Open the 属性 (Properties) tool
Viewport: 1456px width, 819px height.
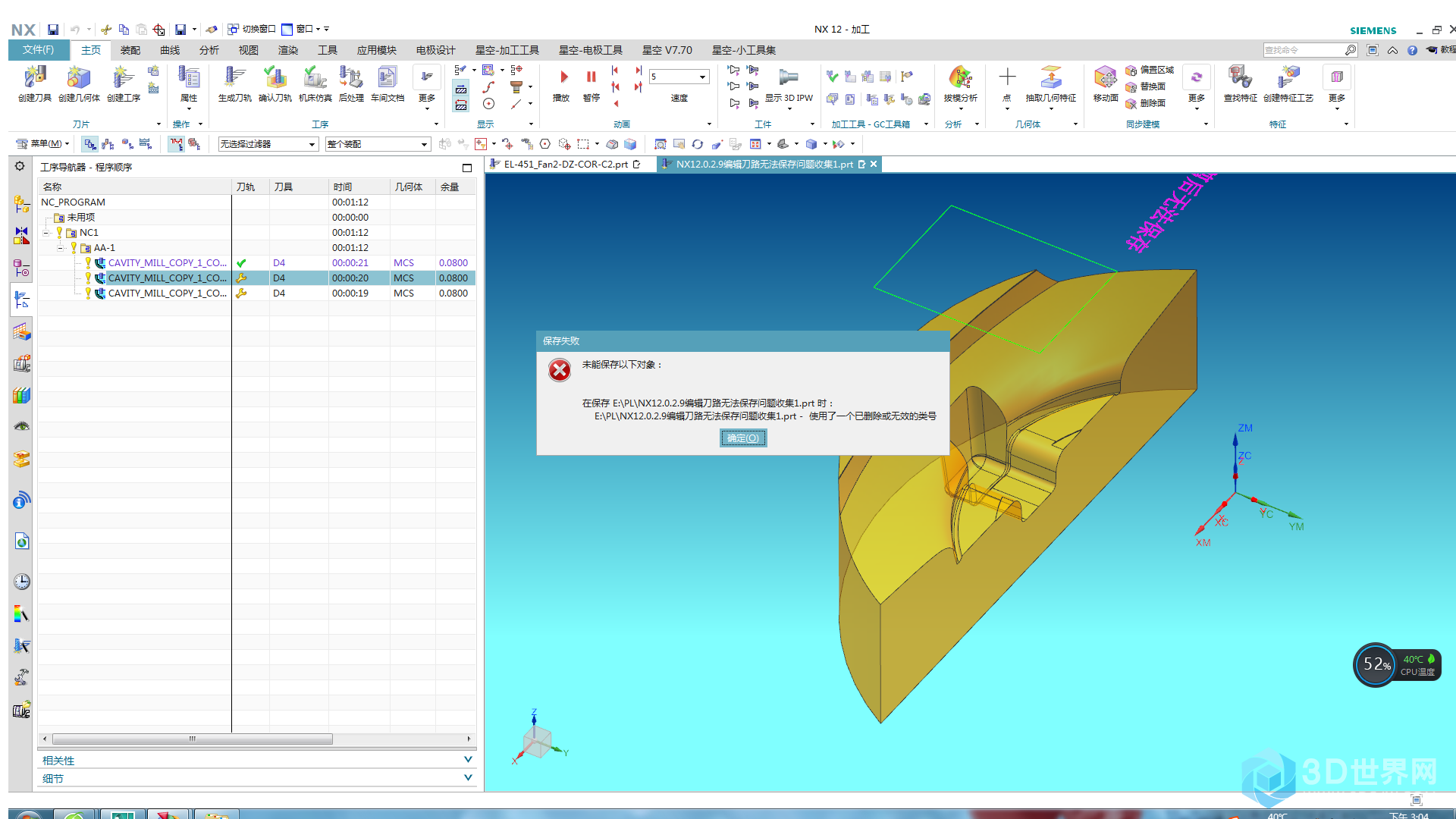pyautogui.click(x=189, y=83)
